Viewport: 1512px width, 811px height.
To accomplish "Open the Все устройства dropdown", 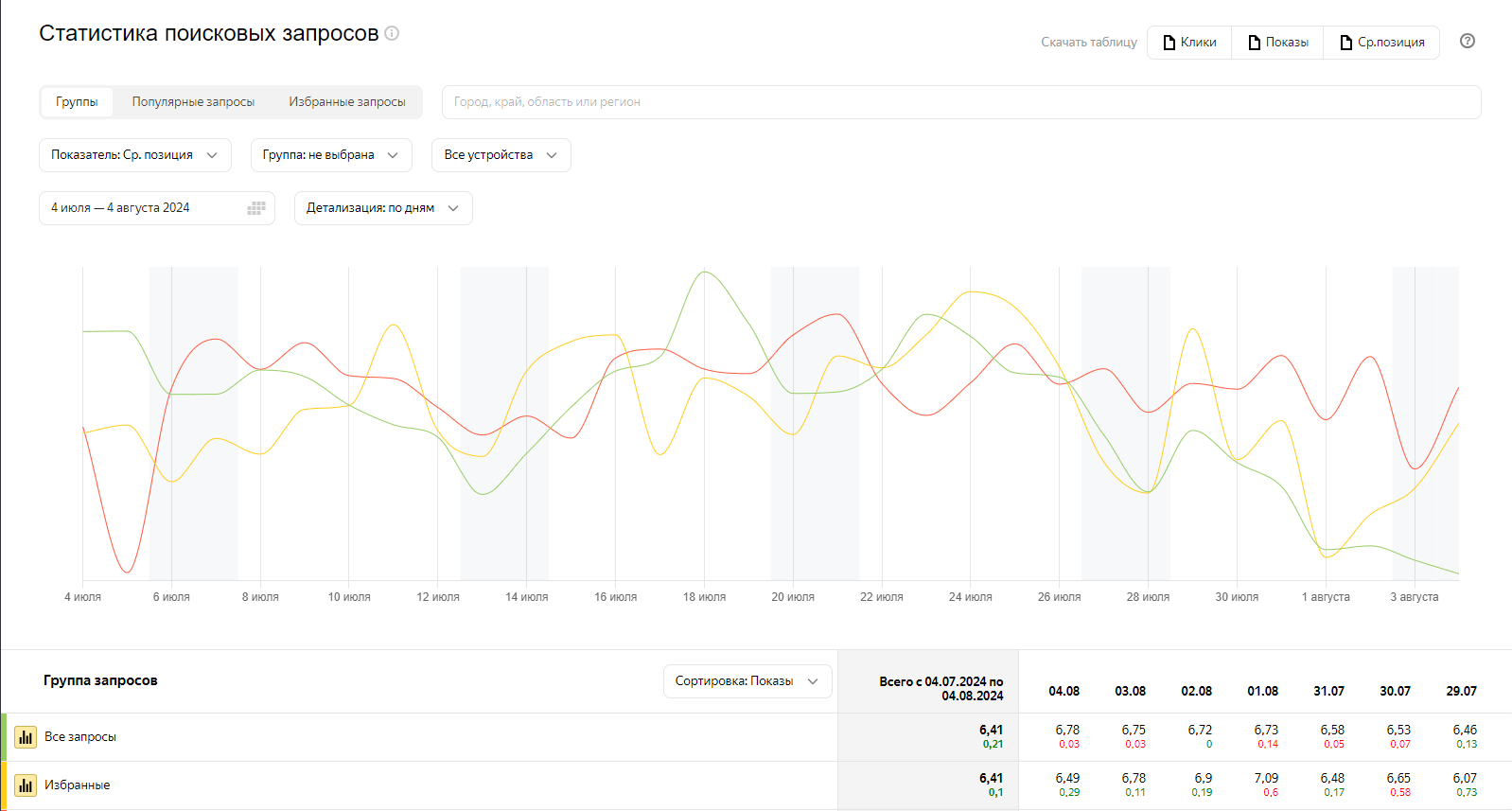I will (x=501, y=155).
